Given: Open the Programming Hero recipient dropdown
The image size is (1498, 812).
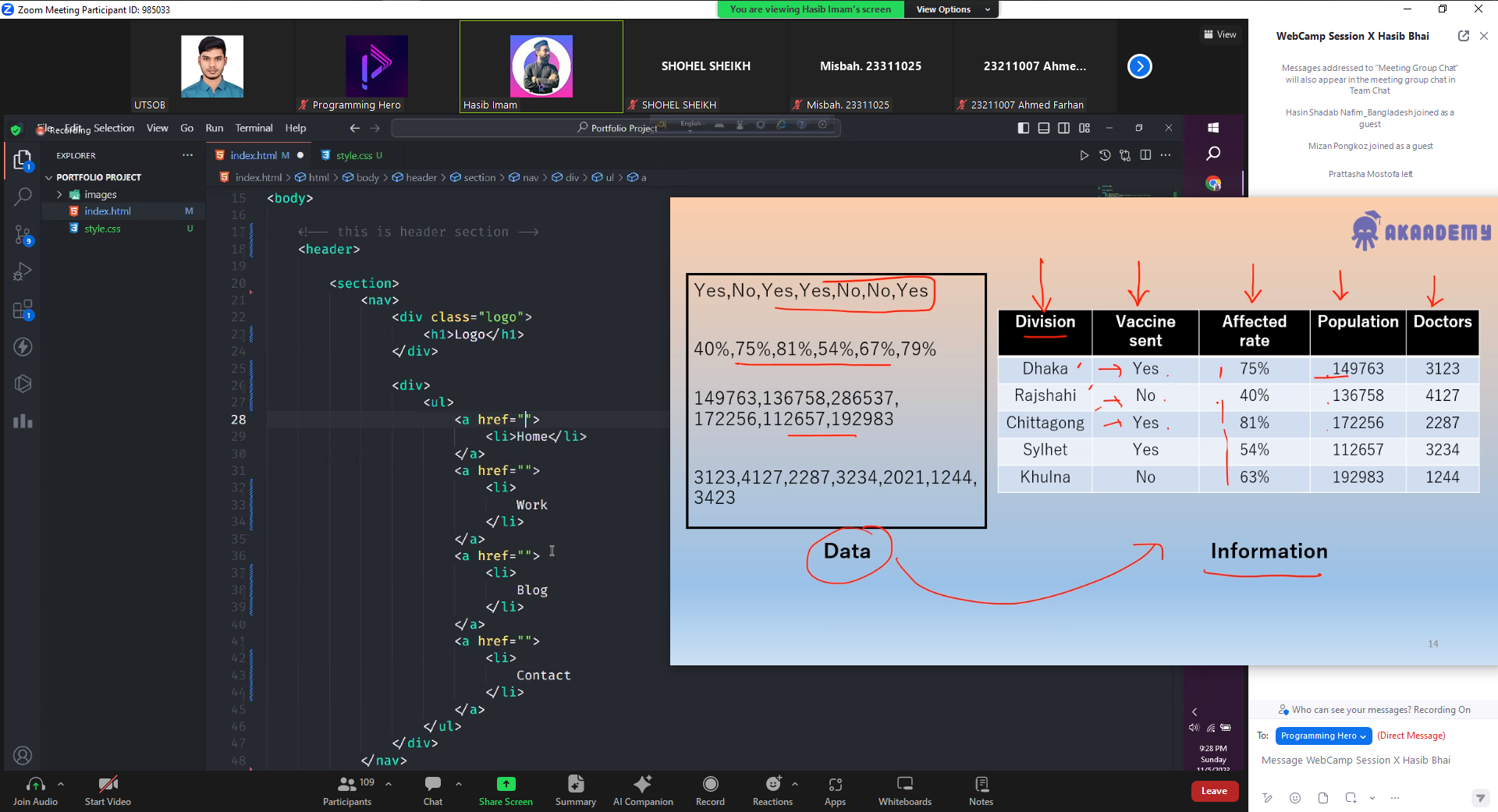Looking at the screenshot, I should (x=1323, y=736).
